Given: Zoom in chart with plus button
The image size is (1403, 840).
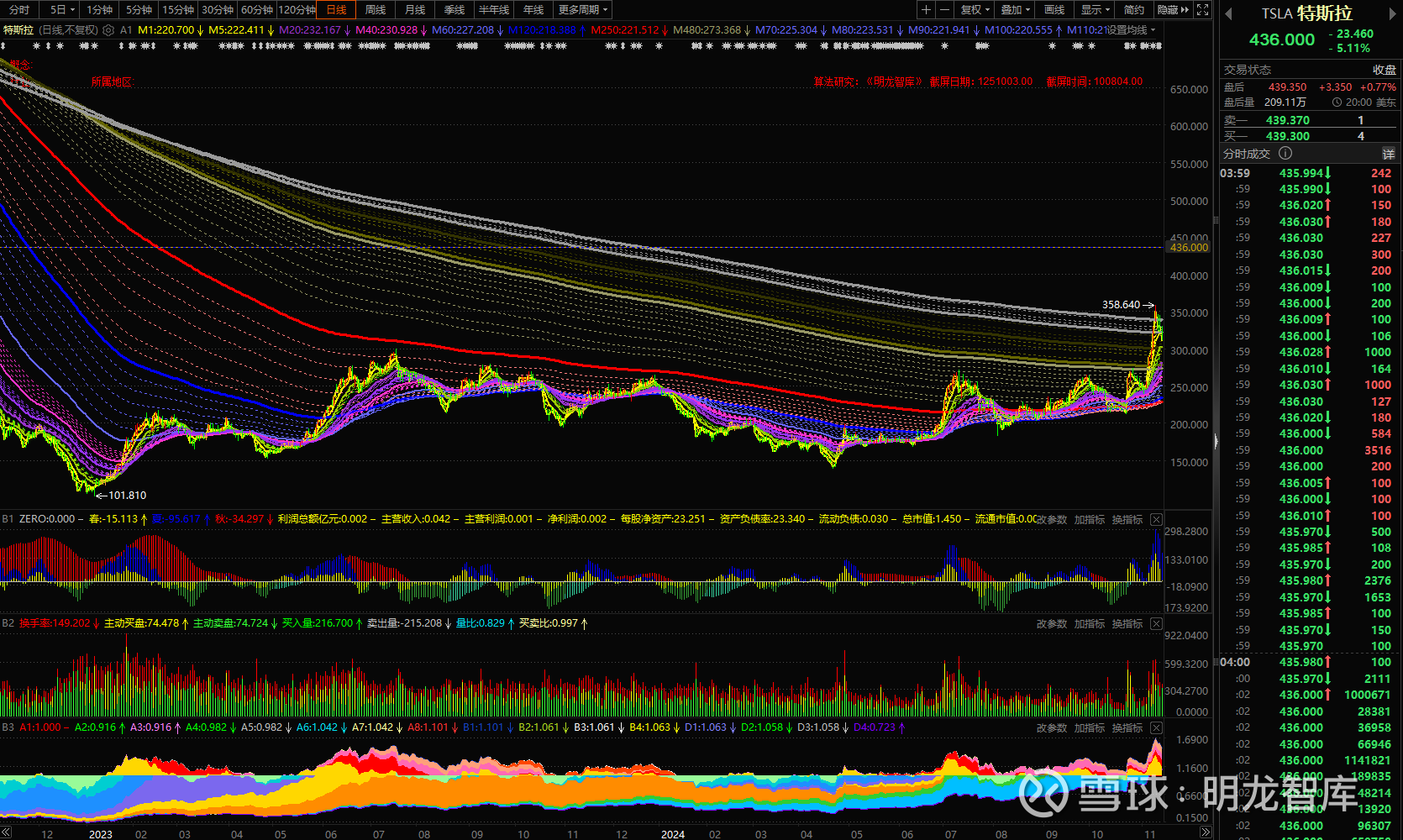Looking at the screenshot, I should pos(926,10).
